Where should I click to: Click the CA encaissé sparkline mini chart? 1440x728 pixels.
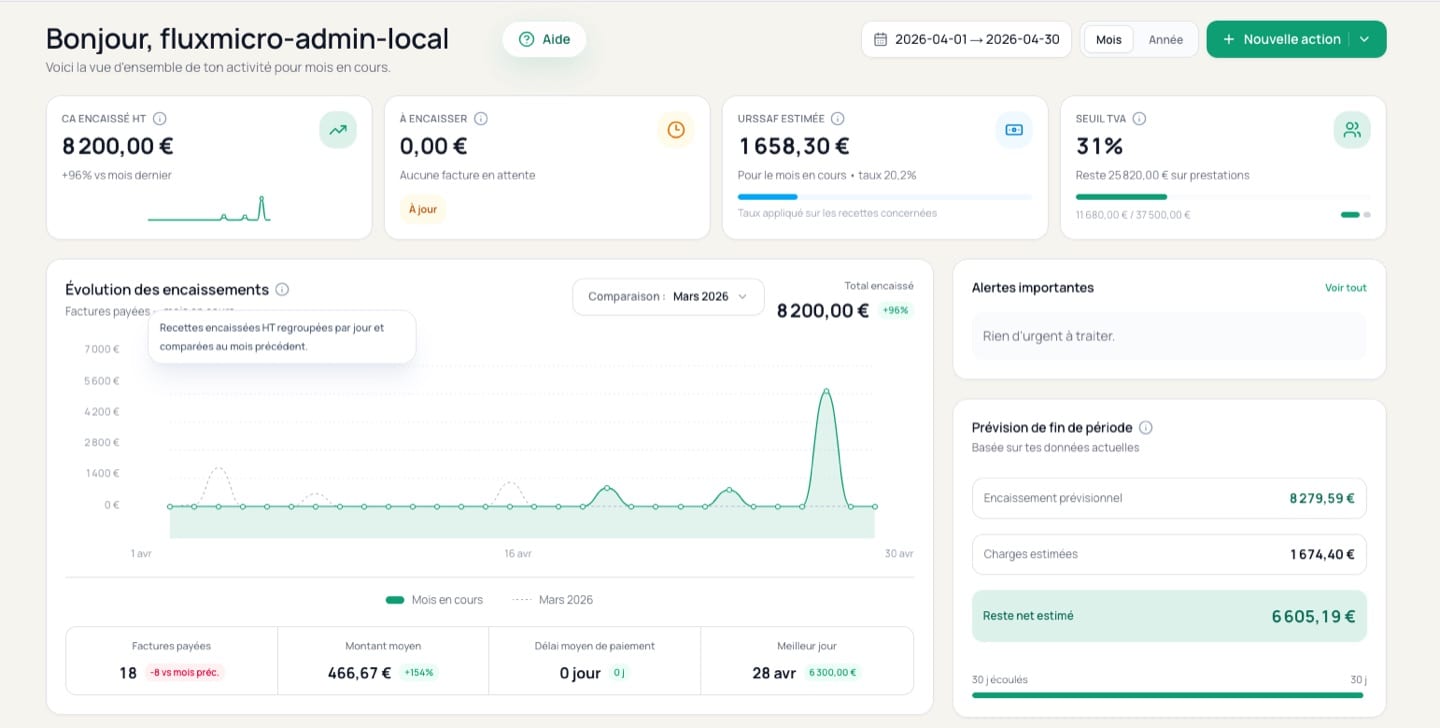click(x=209, y=208)
